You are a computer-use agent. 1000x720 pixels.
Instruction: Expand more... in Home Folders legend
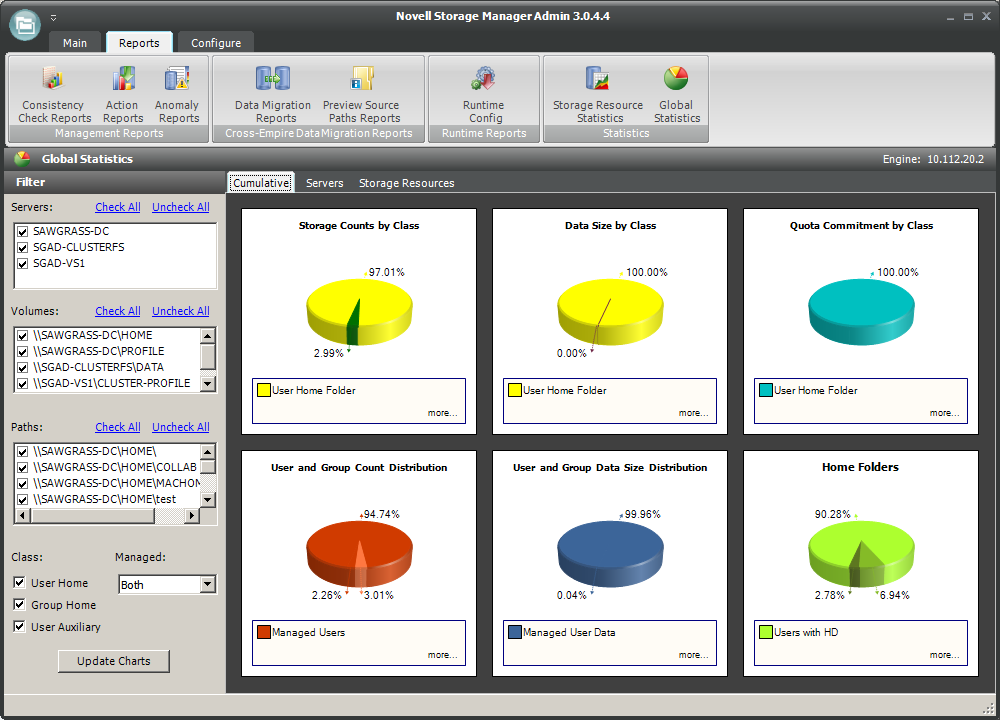coord(945,655)
